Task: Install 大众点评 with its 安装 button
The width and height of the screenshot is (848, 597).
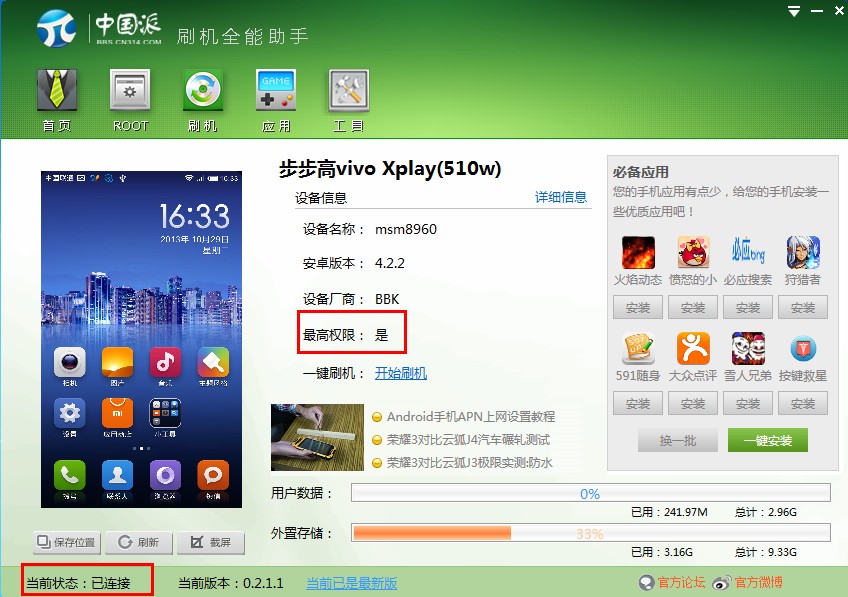Action: [x=693, y=403]
